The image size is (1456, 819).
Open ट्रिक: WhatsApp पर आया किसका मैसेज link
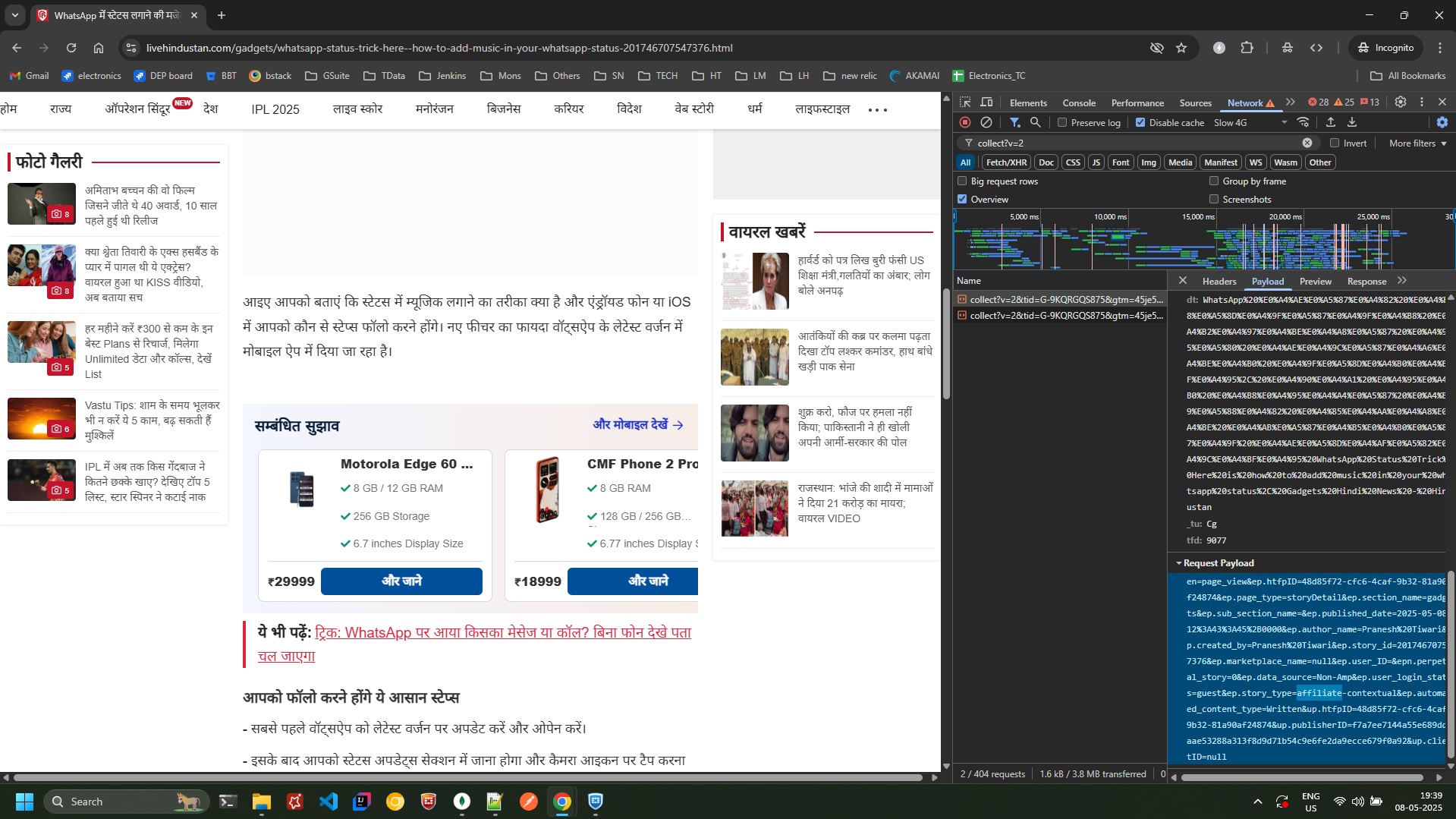coord(475,644)
